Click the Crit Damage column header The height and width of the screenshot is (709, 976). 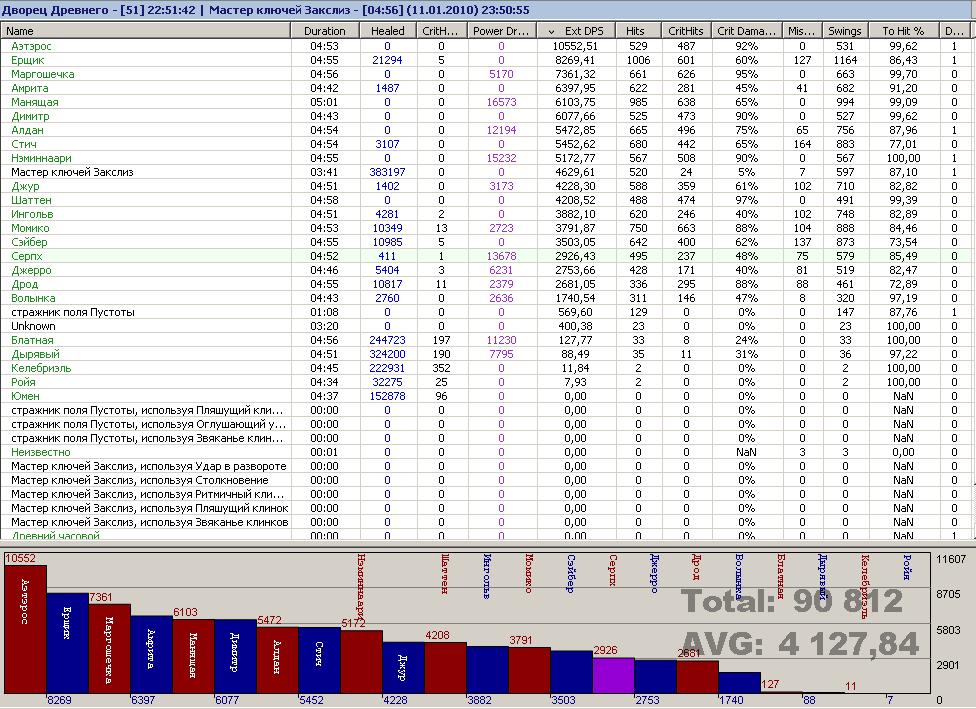[746, 31]
